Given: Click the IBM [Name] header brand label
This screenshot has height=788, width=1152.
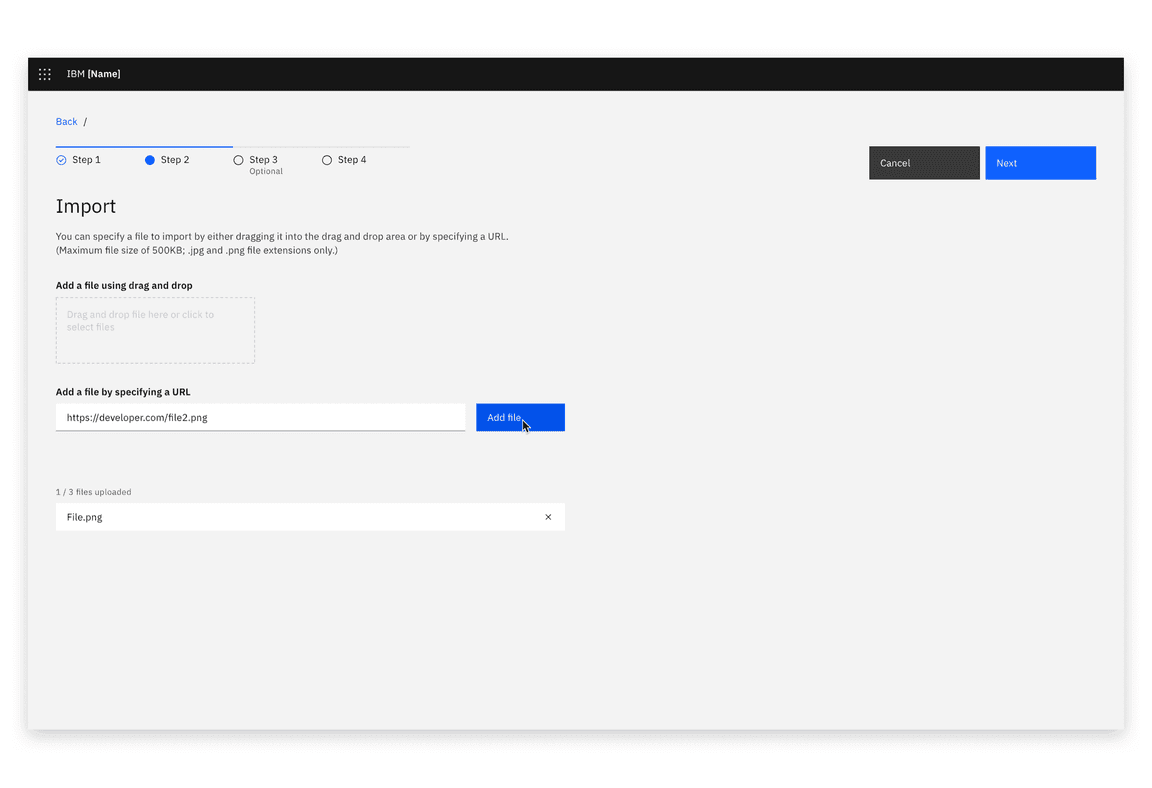Looking at the screenshot, I should click(x=94, y=73).
